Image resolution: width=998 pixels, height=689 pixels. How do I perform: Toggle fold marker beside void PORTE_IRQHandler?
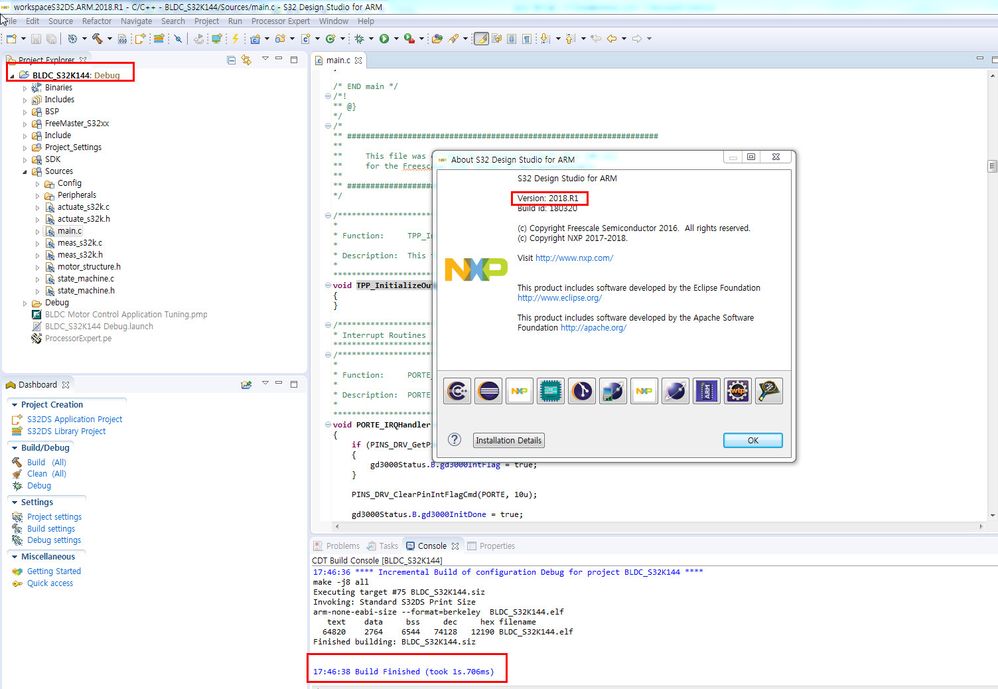pyautogui.click(x=328, y=424)
